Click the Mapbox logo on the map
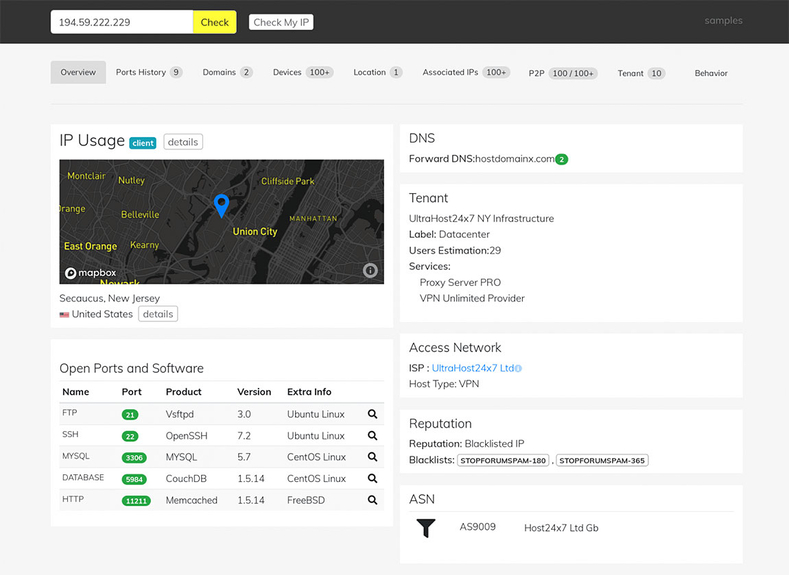The image size is (789, 575). coord(91,273)
